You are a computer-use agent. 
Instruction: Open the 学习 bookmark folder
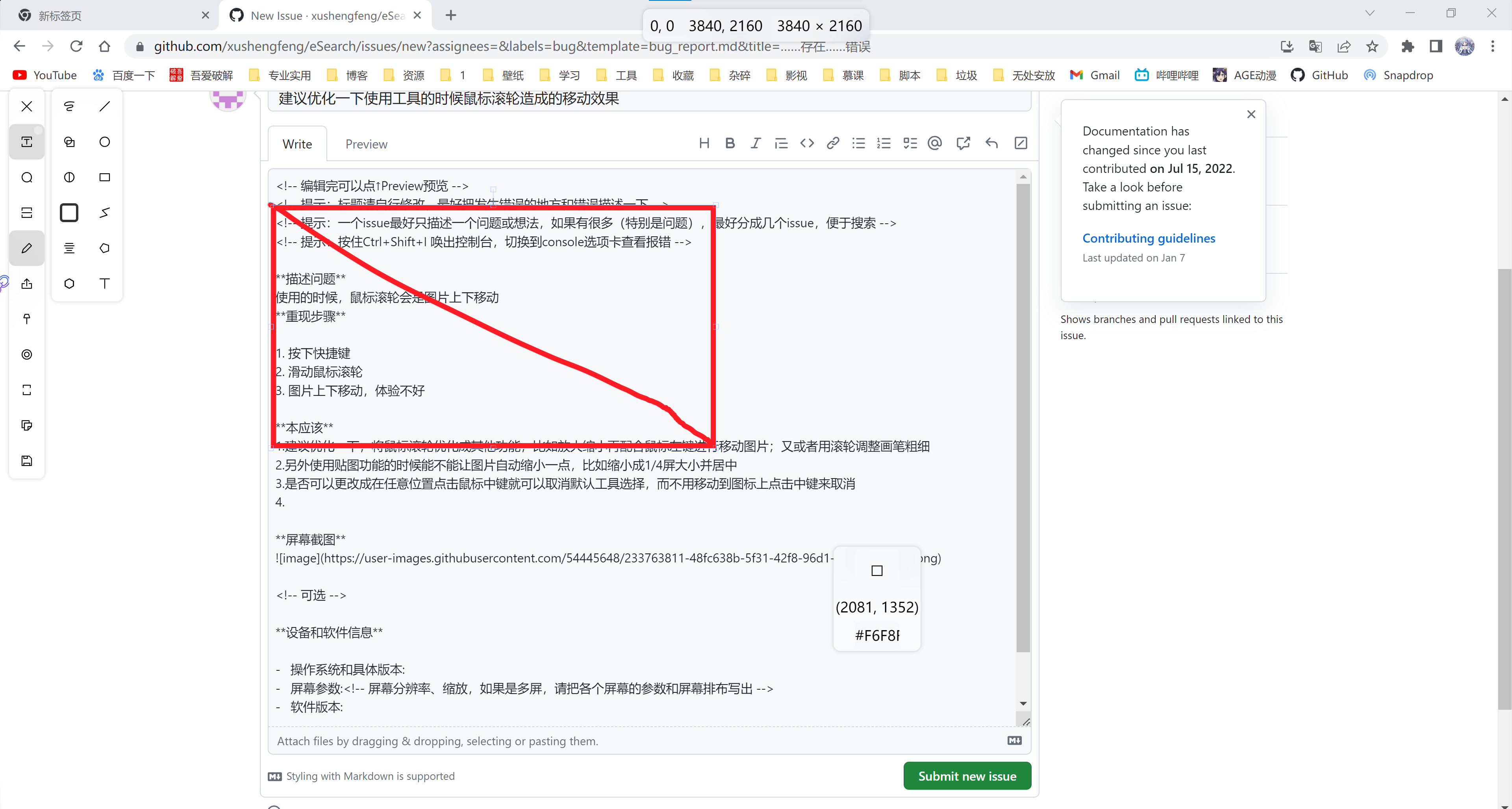[x=560, y=75]
